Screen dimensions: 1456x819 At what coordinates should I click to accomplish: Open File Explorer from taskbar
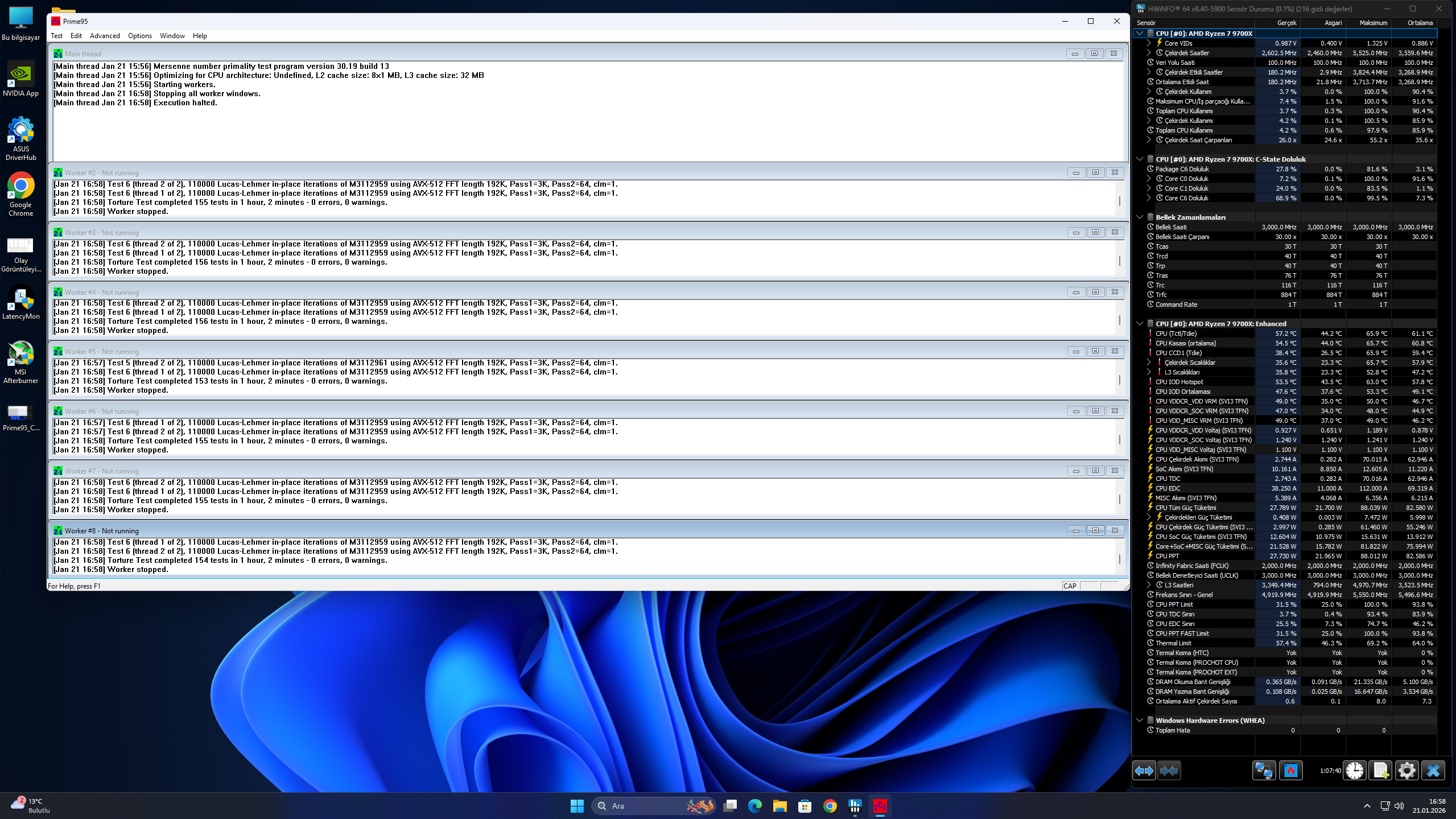tap(780, 805)
